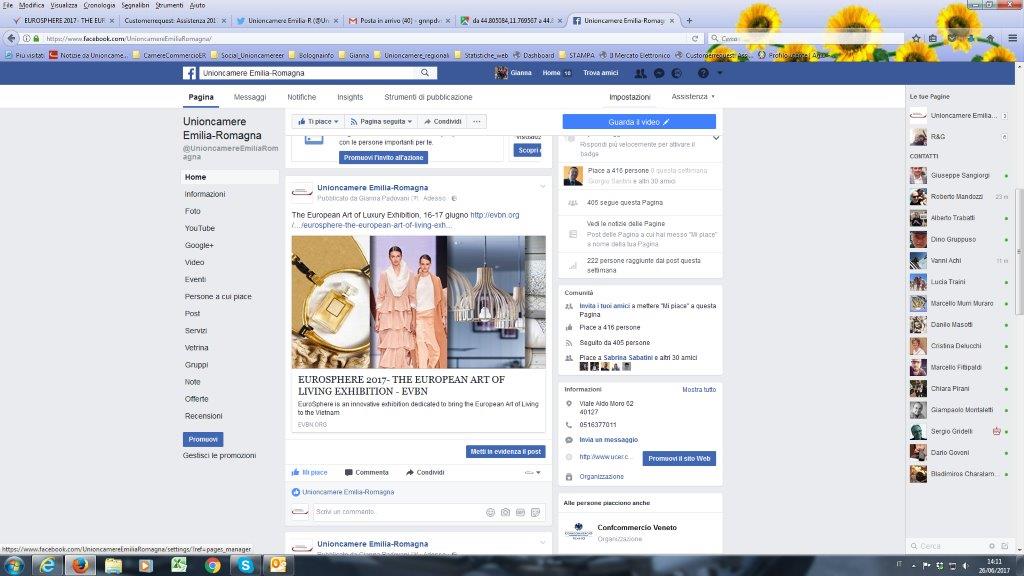
Task: Open the Messaggi tab
Action: [250, 97]
